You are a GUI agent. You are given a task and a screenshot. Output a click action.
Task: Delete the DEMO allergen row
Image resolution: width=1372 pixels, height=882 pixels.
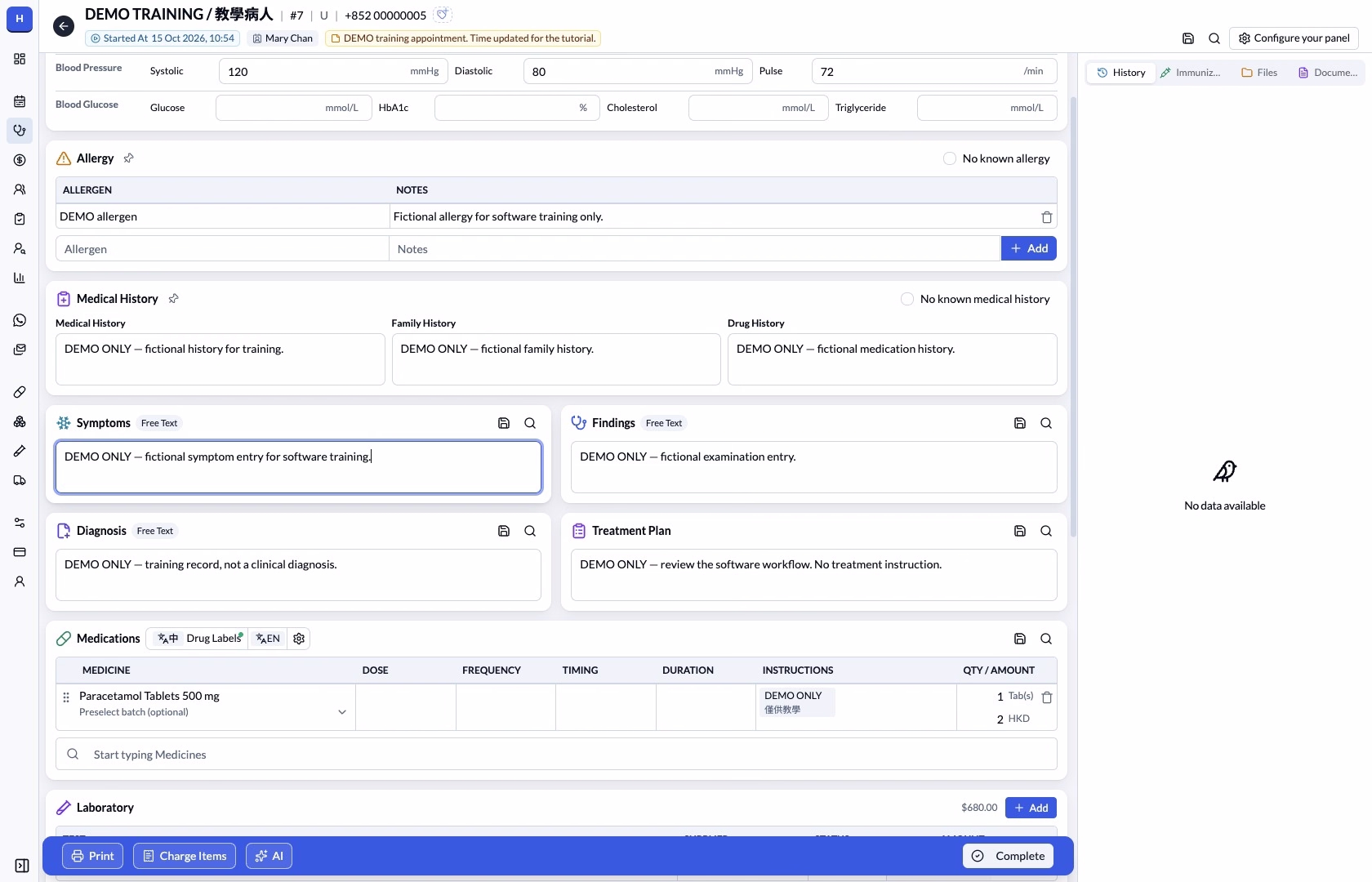point(1046,217)
